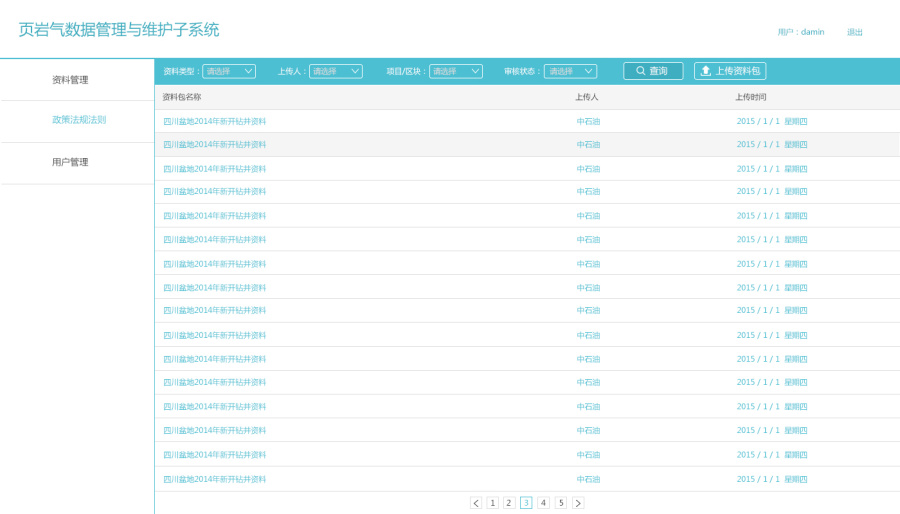Jump to page 4
This screenshot has width=900, height=514.
point(543,503)
